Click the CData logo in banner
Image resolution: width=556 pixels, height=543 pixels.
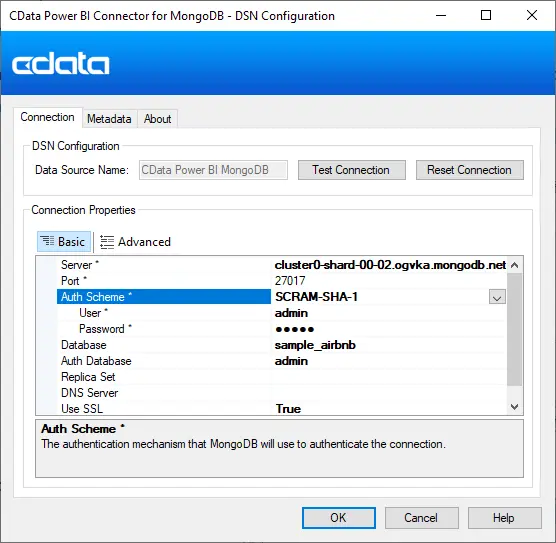[61, 63]
